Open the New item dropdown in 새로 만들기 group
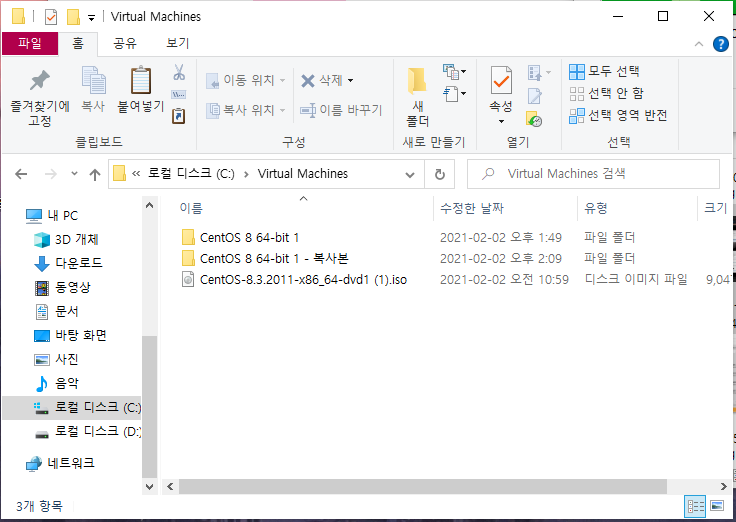The height and width of the screenshot is (522, 736). (454, 72)
